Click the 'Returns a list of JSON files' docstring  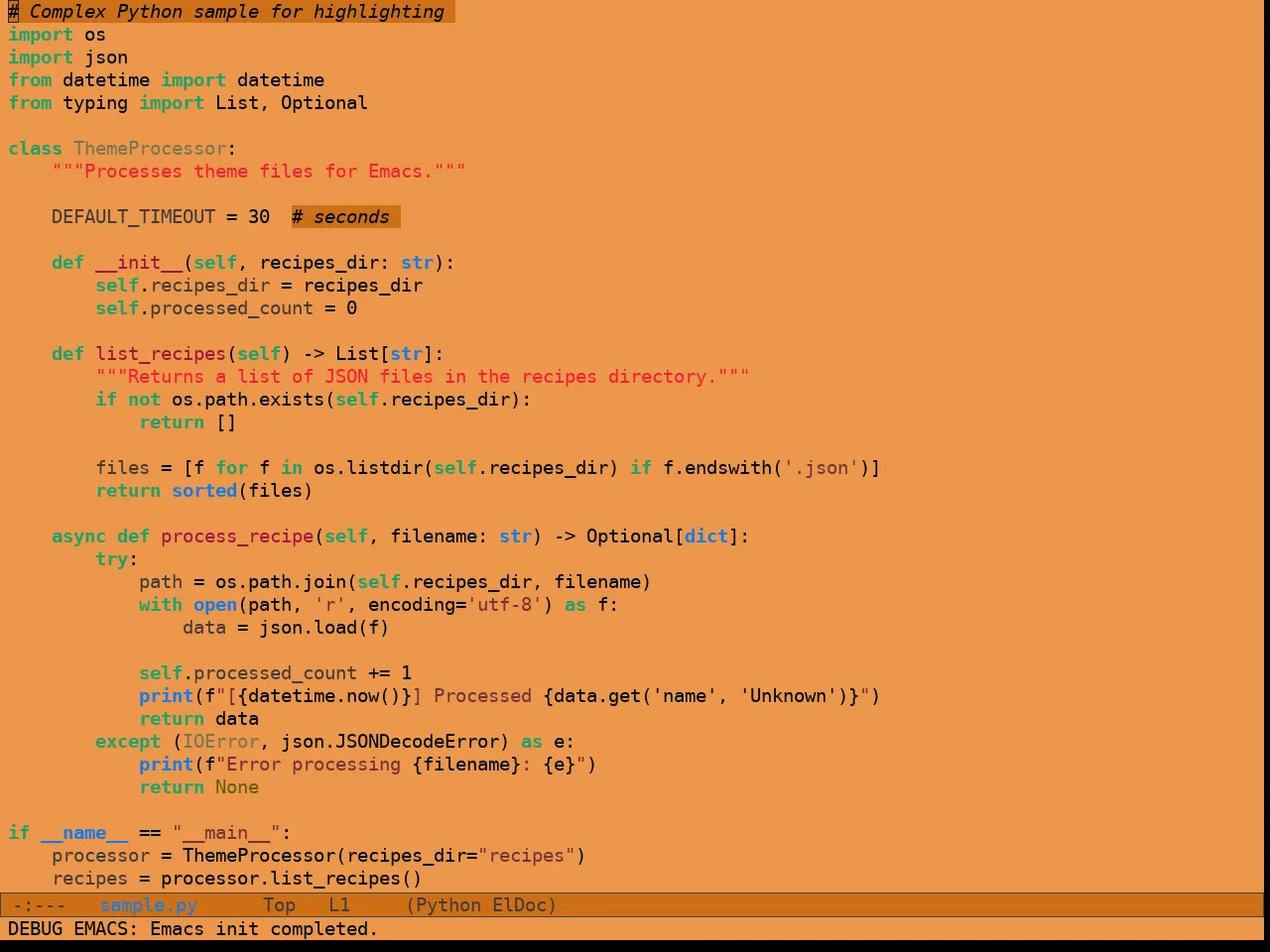423,377
